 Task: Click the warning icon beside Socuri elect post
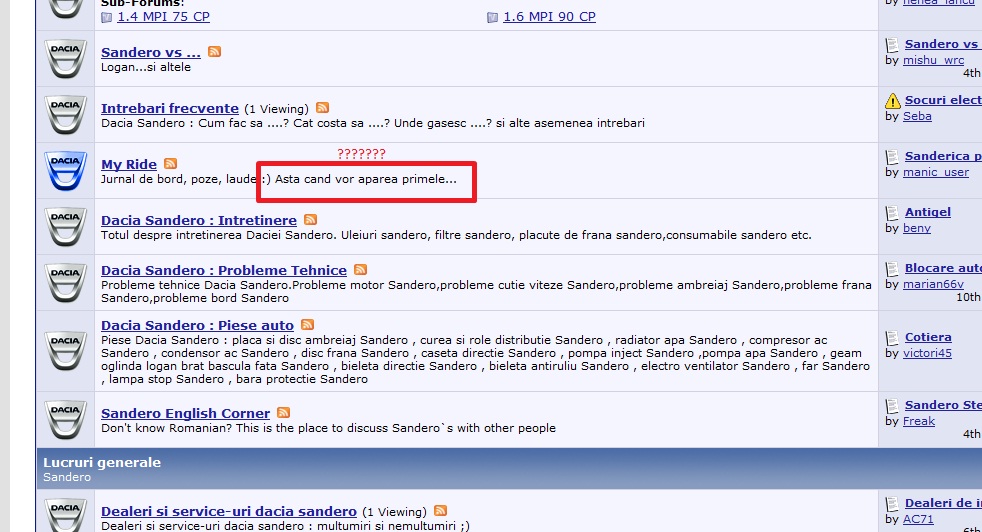pyautogui.click(x=893, y=101)
